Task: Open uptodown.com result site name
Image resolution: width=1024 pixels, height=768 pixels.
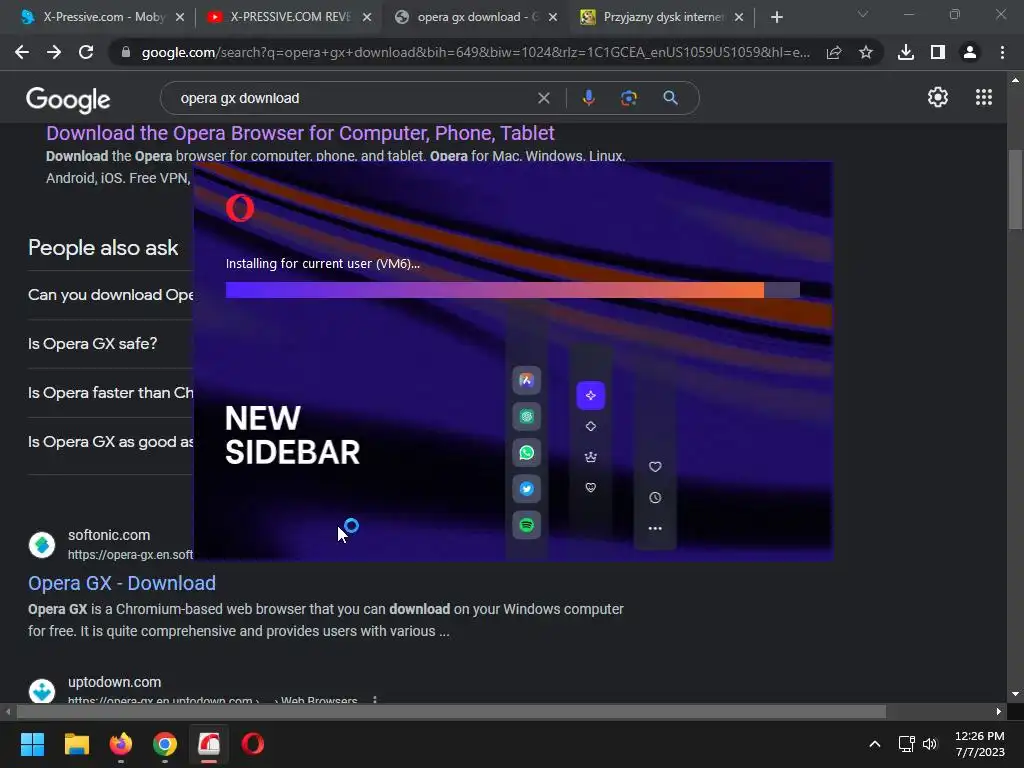Action: [114, 682]
